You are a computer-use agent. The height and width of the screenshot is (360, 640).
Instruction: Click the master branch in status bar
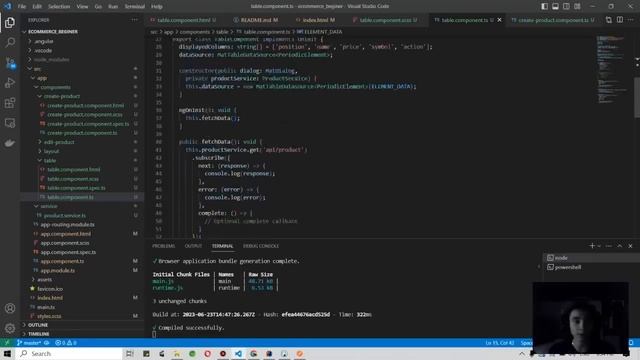click(29, 343)
